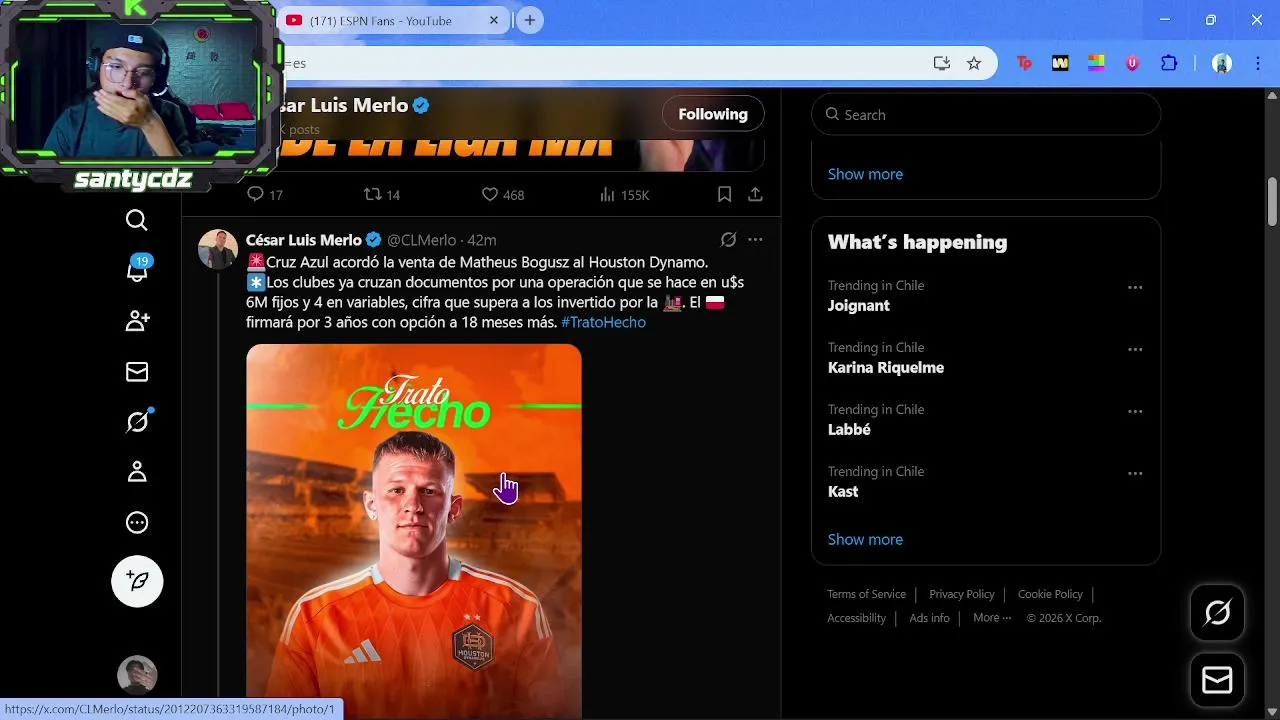Open More options circle in sidebar
The height and width of the screenshot is (720, 1280).
click(x=137, y=522)
